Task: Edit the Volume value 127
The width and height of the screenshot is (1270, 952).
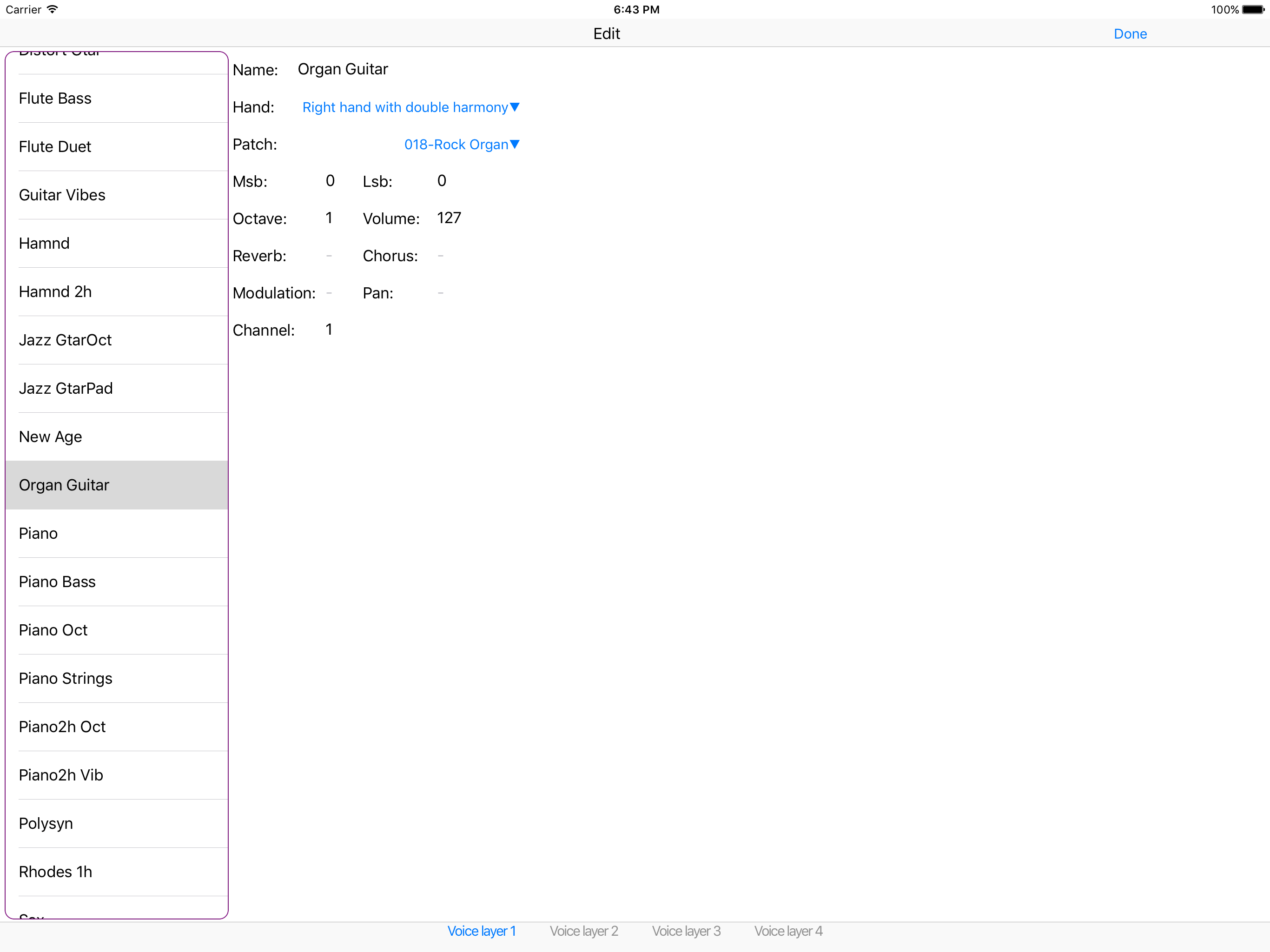Action: coord(449,219)
